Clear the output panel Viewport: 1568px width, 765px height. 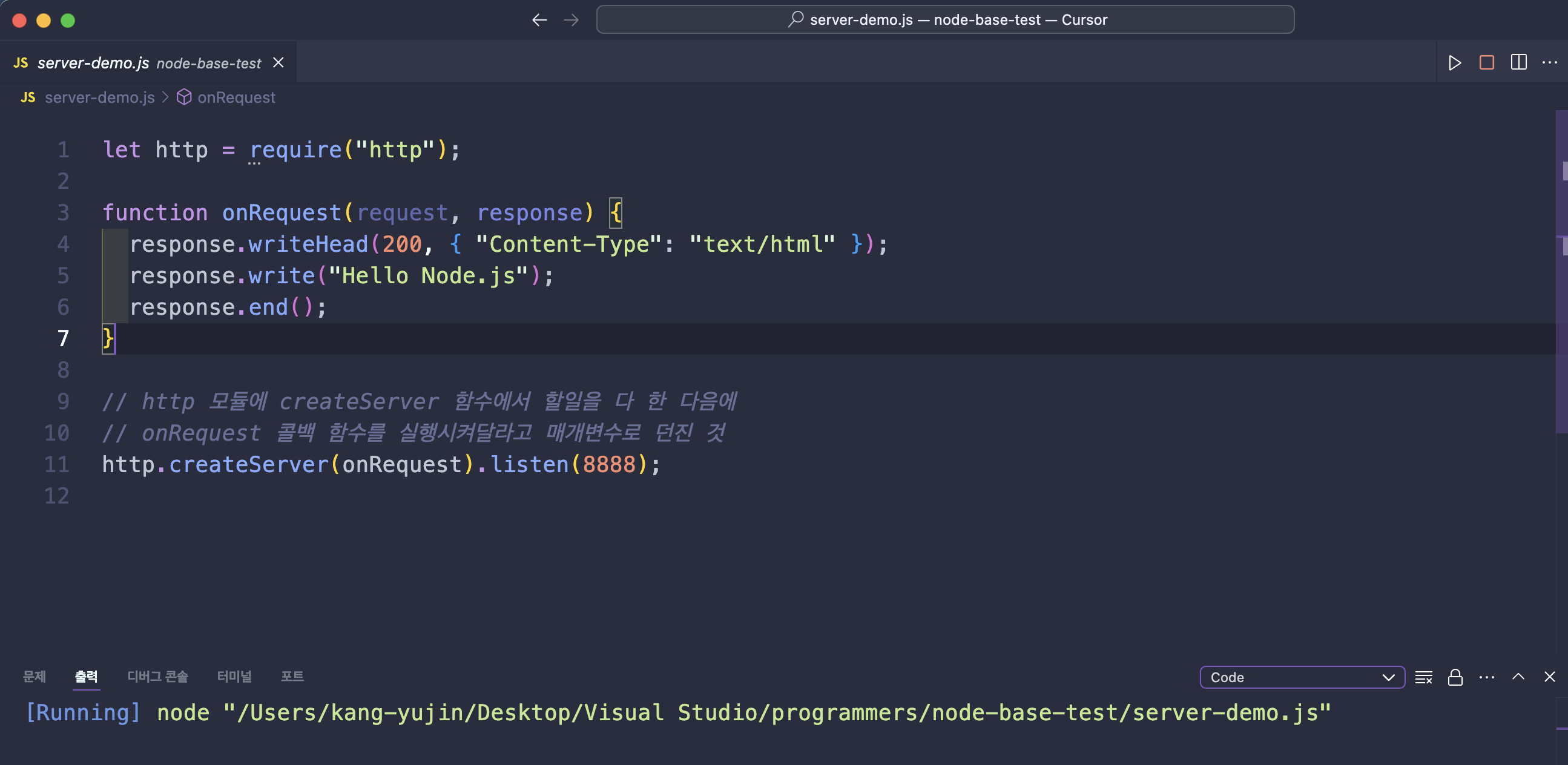coord(1423,677)
